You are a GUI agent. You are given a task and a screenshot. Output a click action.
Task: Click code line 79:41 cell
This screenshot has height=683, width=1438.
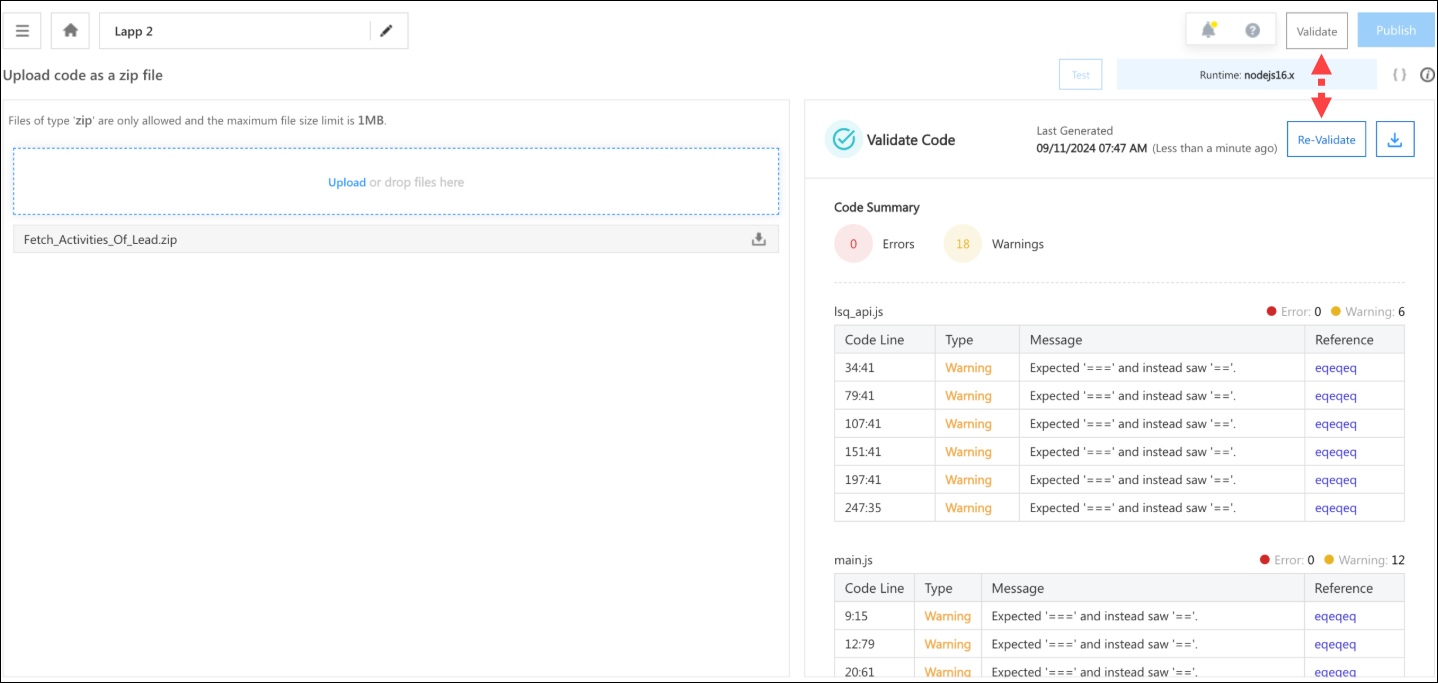click(885, 396)
